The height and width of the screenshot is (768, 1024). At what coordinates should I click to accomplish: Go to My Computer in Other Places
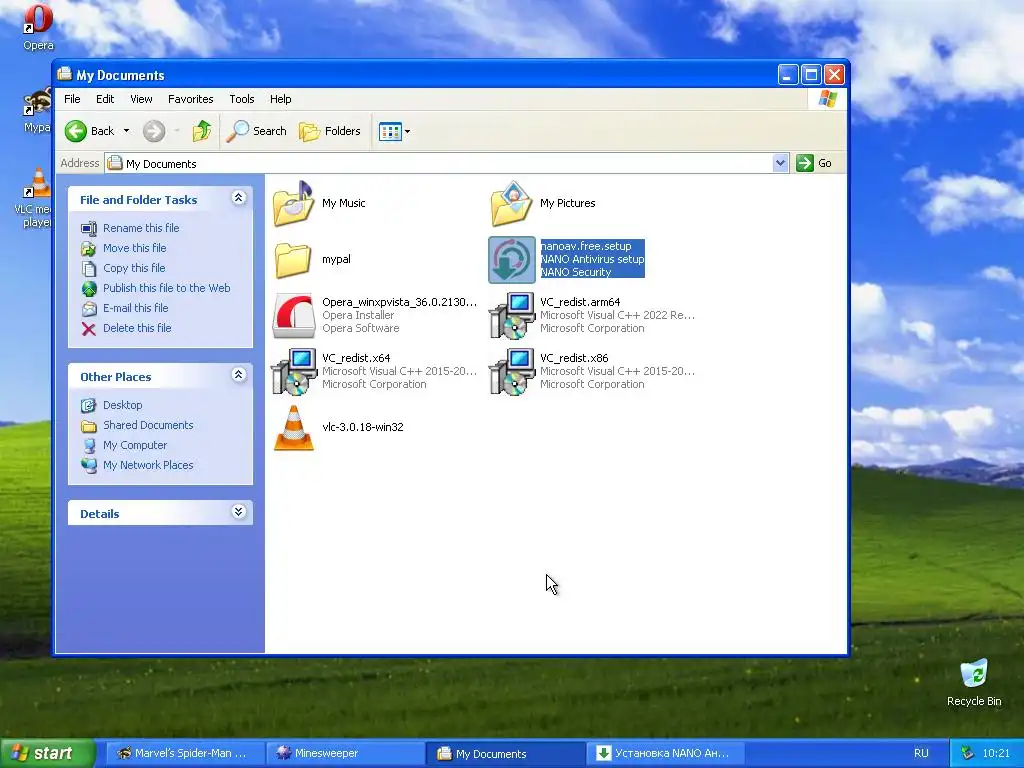[135, 445]
